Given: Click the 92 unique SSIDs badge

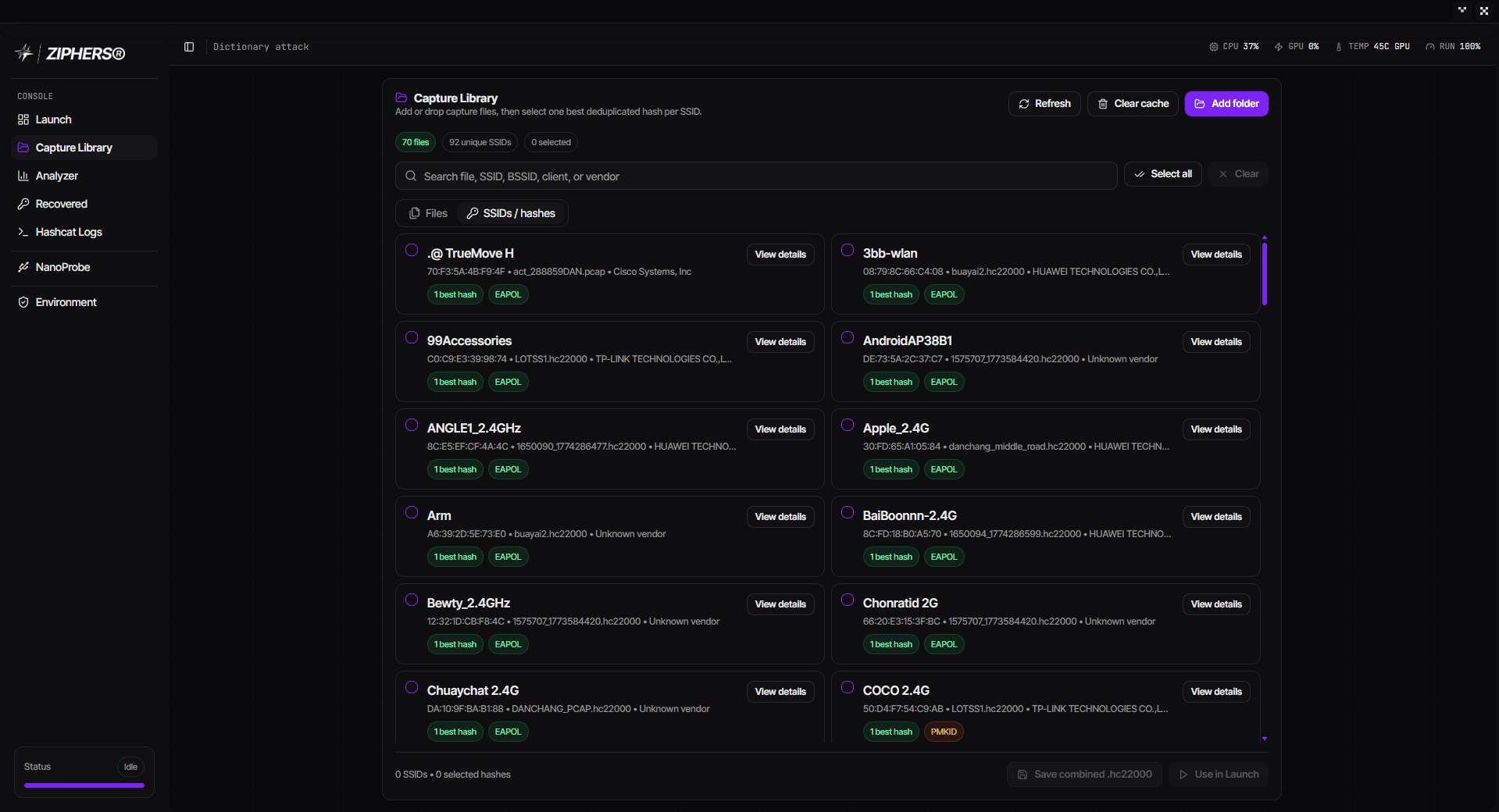Looking at the screenshot, I should coord(480,142).
